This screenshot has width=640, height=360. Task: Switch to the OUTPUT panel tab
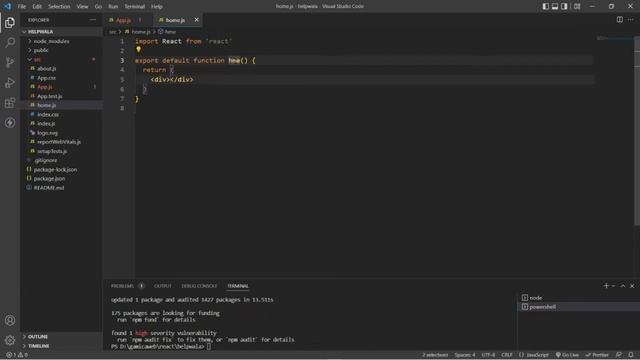click(162, 286)
